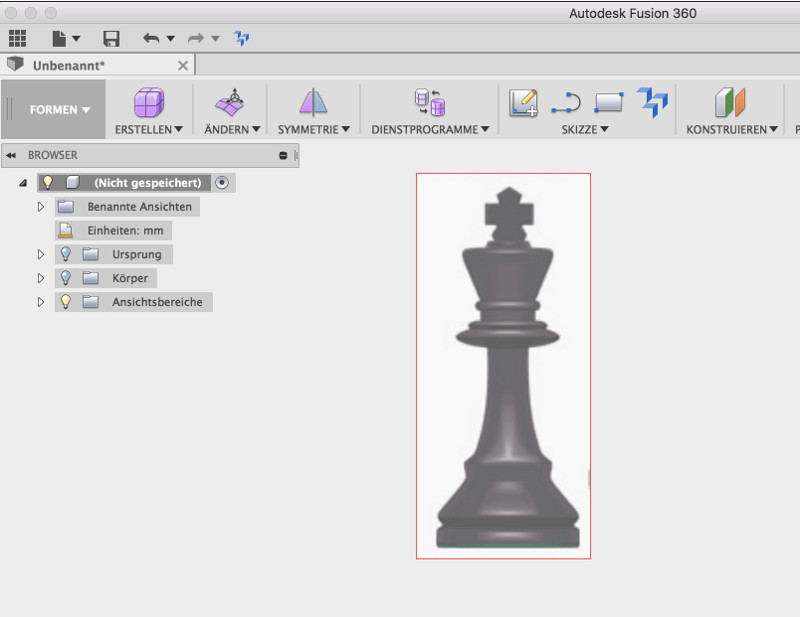
Task: Toggle visibility lightbulb for Ursprung
Action: pyautogui.click(x=66, y=254)
